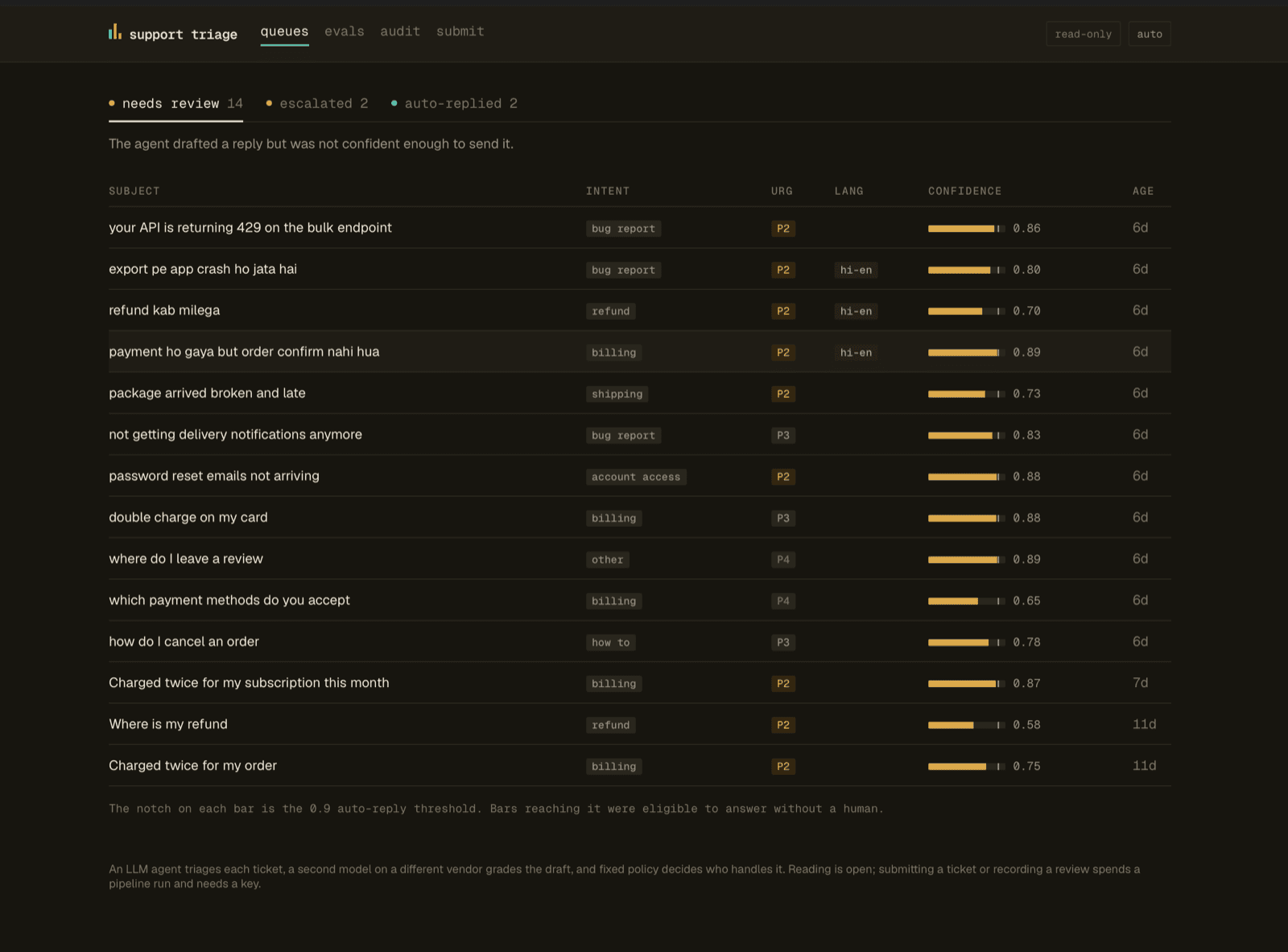Click the confidence bar showing 0.86
Image resolution: width=1288 pixels, height=952 pixels.
(x=966, y=229)
